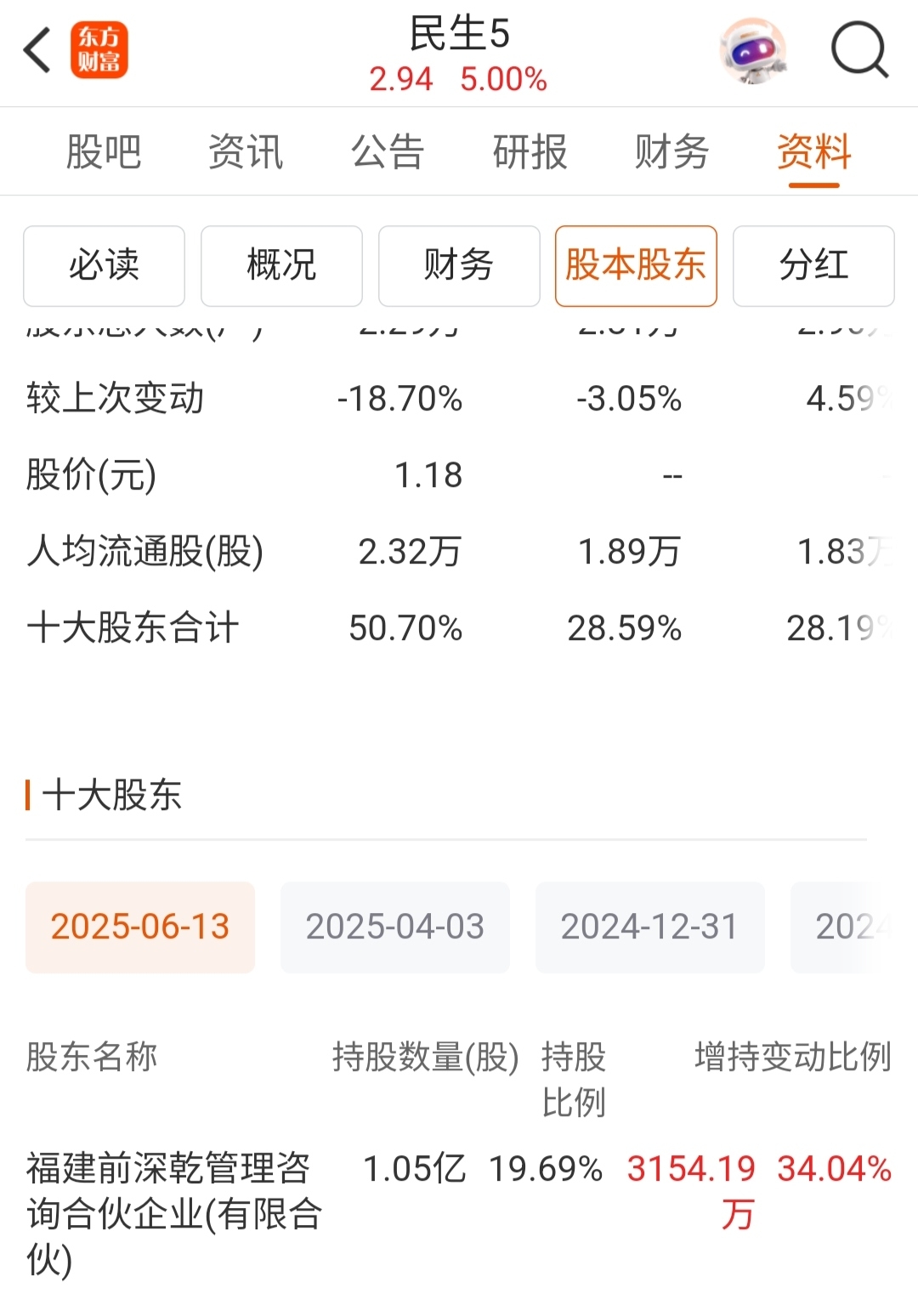The width and height of the screenshot is (918, 1316).
Task: Select the 2025-04-03 date chip
Action: [x=395, y=927]
